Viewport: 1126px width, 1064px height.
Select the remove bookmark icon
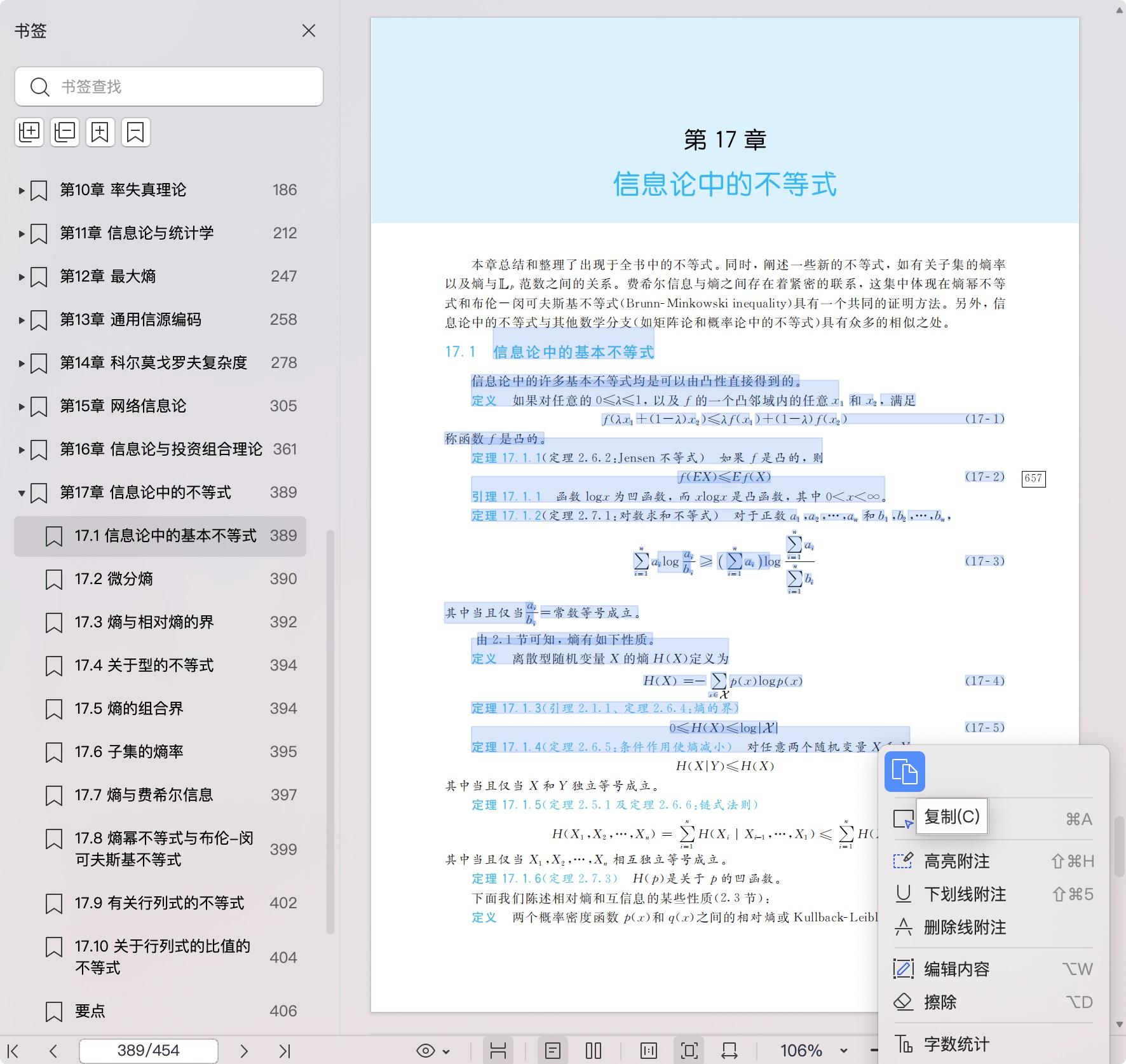(x=135, y=132)
